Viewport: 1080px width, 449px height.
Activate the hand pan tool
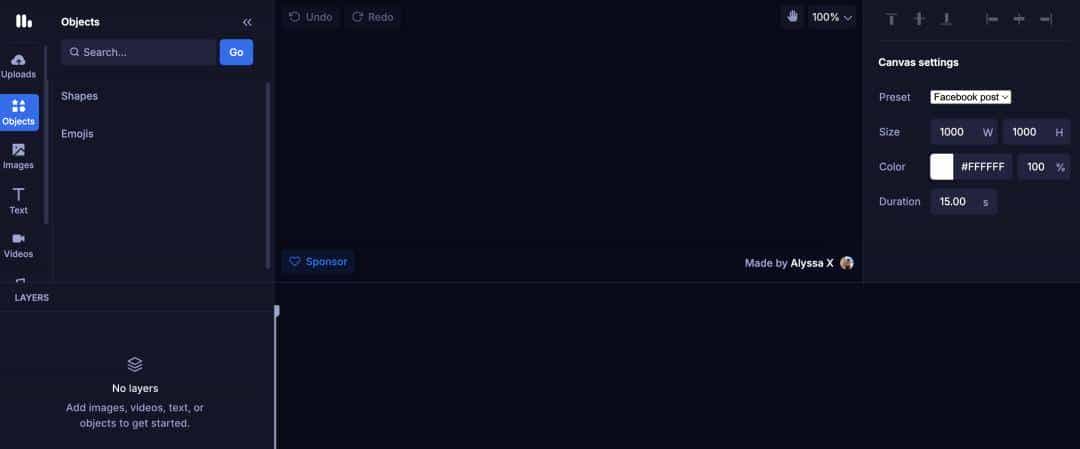792,17
